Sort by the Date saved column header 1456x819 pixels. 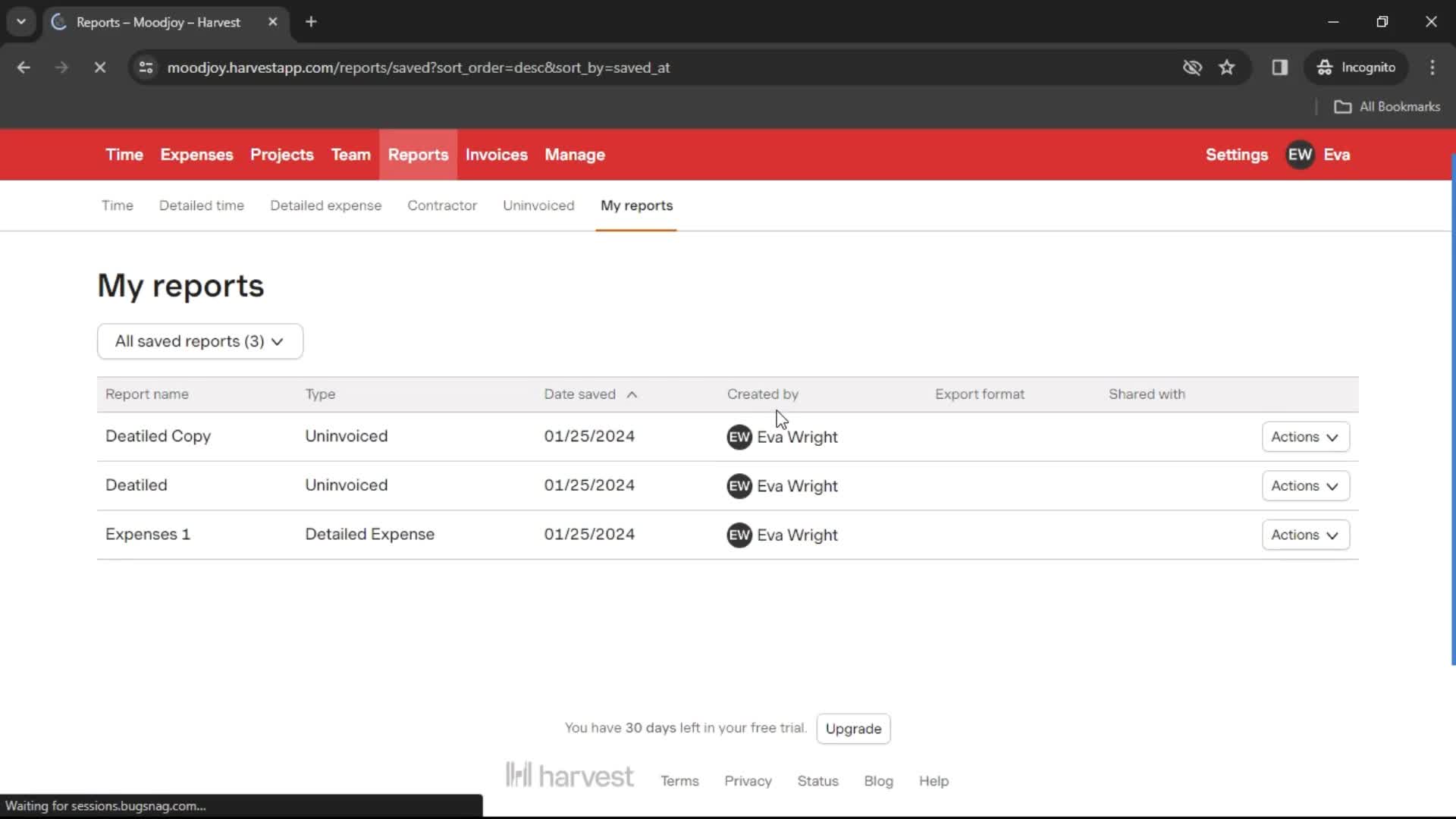579,394
